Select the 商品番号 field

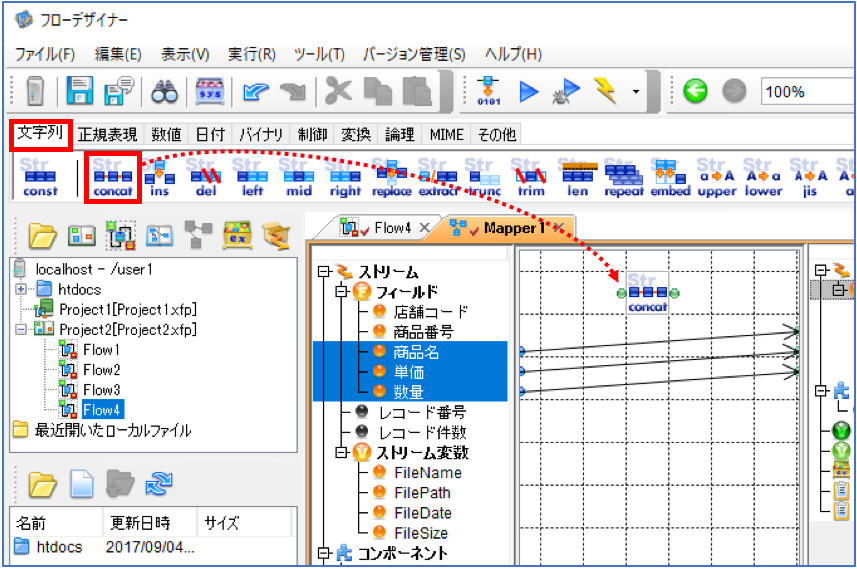click(x=423, y=332)
